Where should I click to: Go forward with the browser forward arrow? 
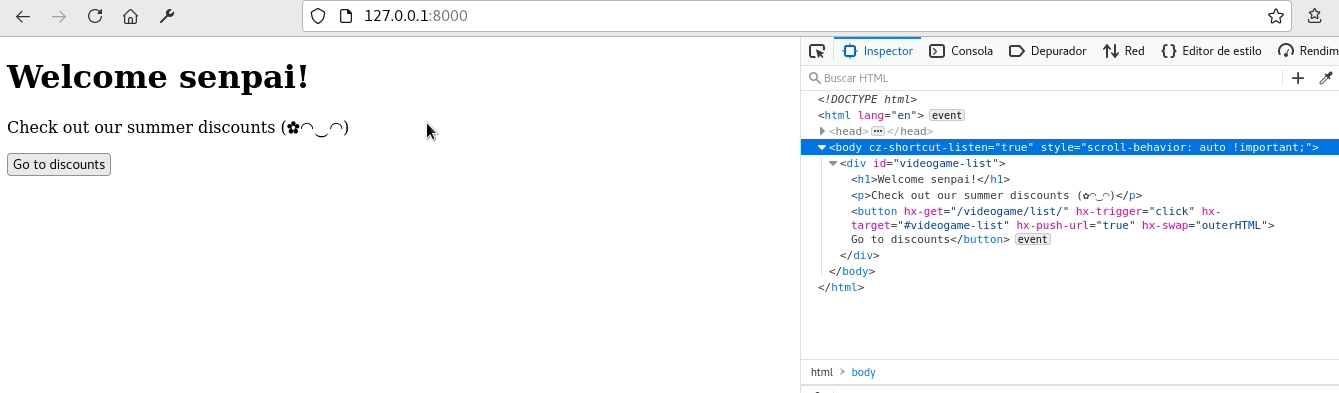59,16
